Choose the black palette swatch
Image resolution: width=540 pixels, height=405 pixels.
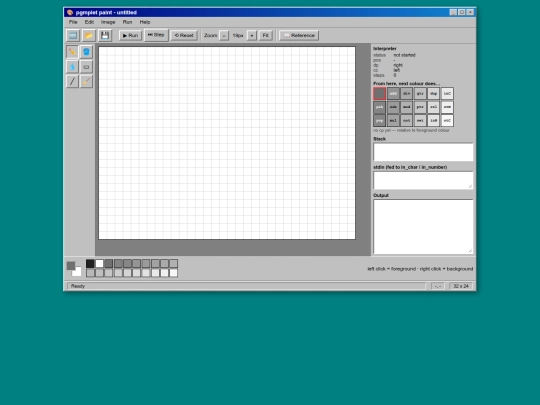(90, 264)
